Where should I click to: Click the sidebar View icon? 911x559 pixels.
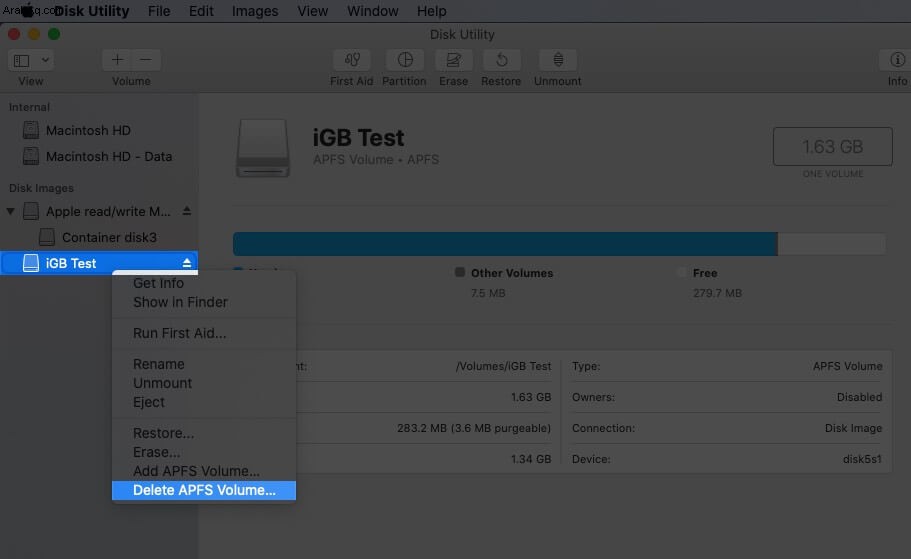[x=21, y=60]
